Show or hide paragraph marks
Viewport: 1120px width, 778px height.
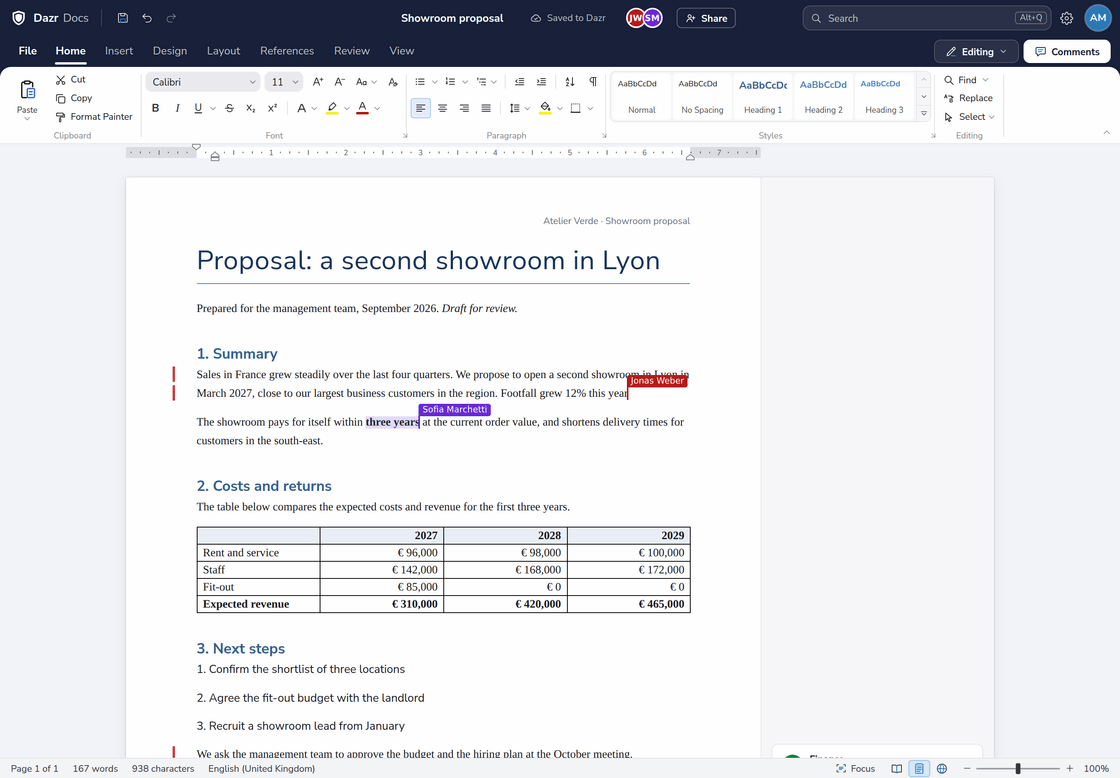(x=593, y=82)
